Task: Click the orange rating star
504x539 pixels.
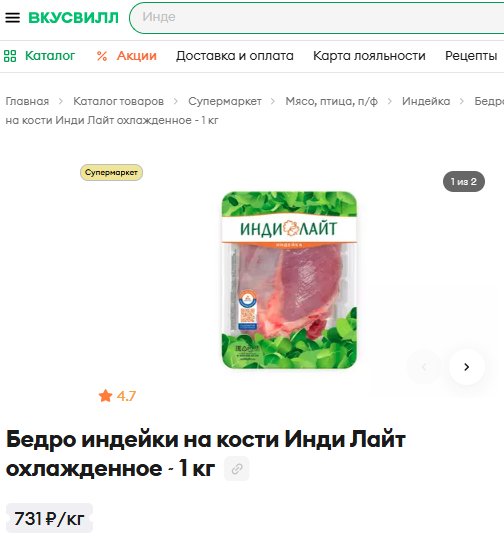Action: pyautogui.click(x=105, y=396)
